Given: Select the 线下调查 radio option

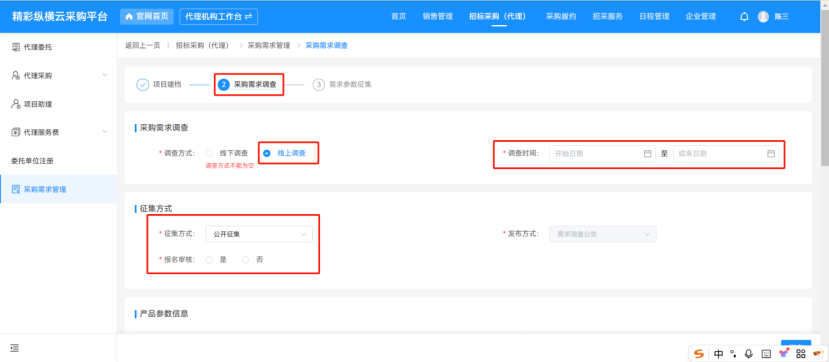Looking at the screenshot, I should (209, 153).
